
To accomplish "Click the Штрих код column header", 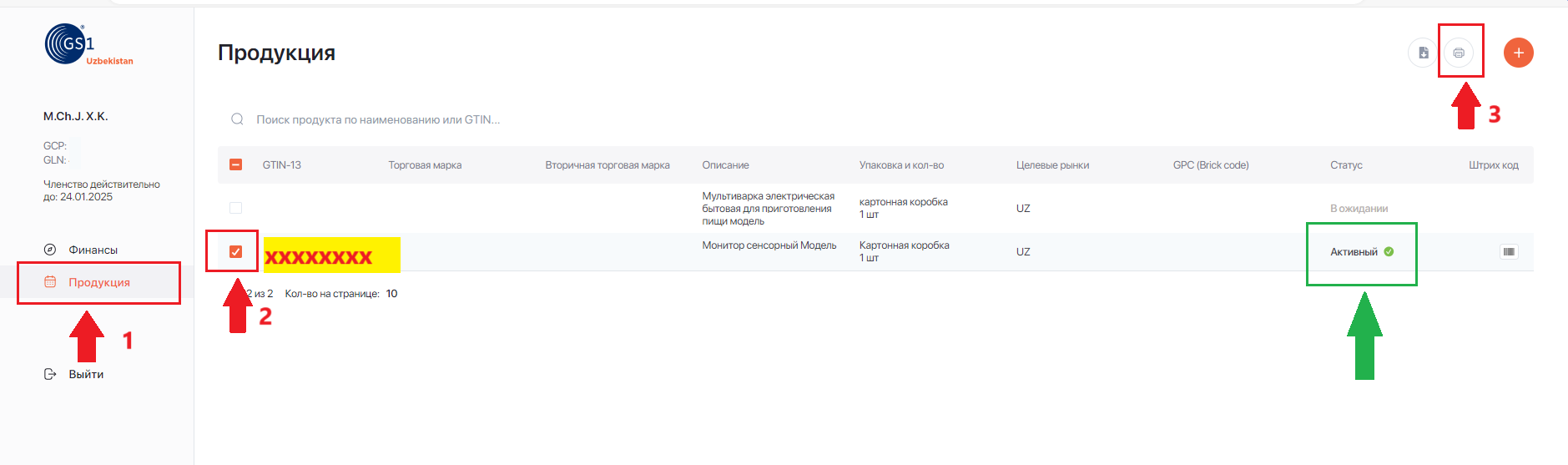I will click(x=1493, y=165).
